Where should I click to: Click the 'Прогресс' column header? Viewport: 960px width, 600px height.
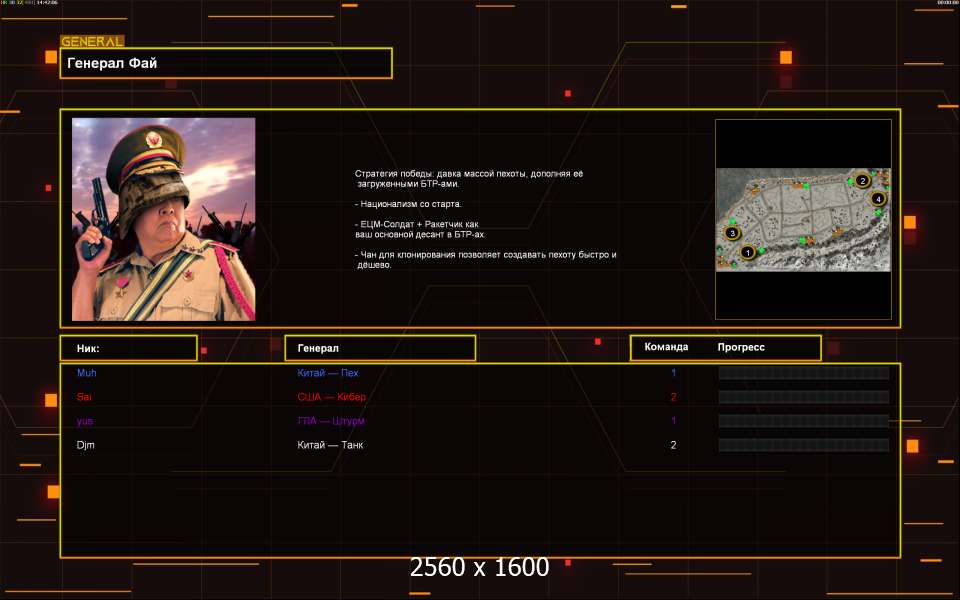[741, 347]
